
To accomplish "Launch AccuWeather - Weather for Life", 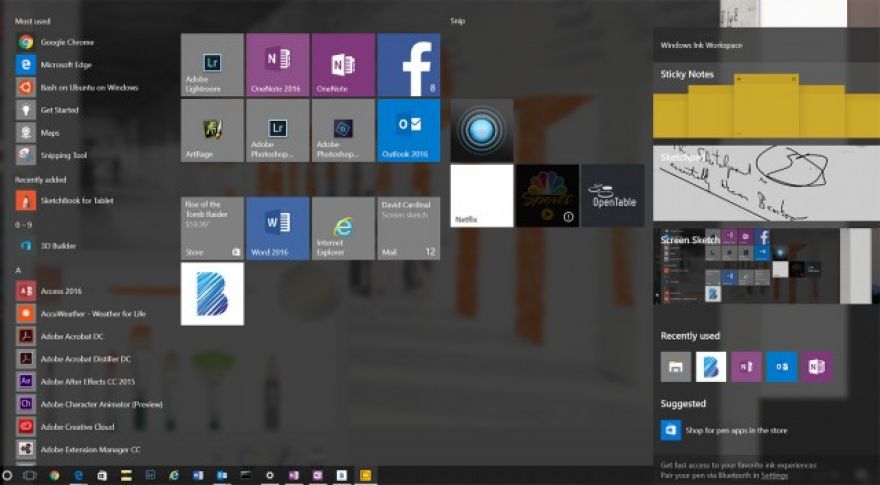I will pos(81,313).
